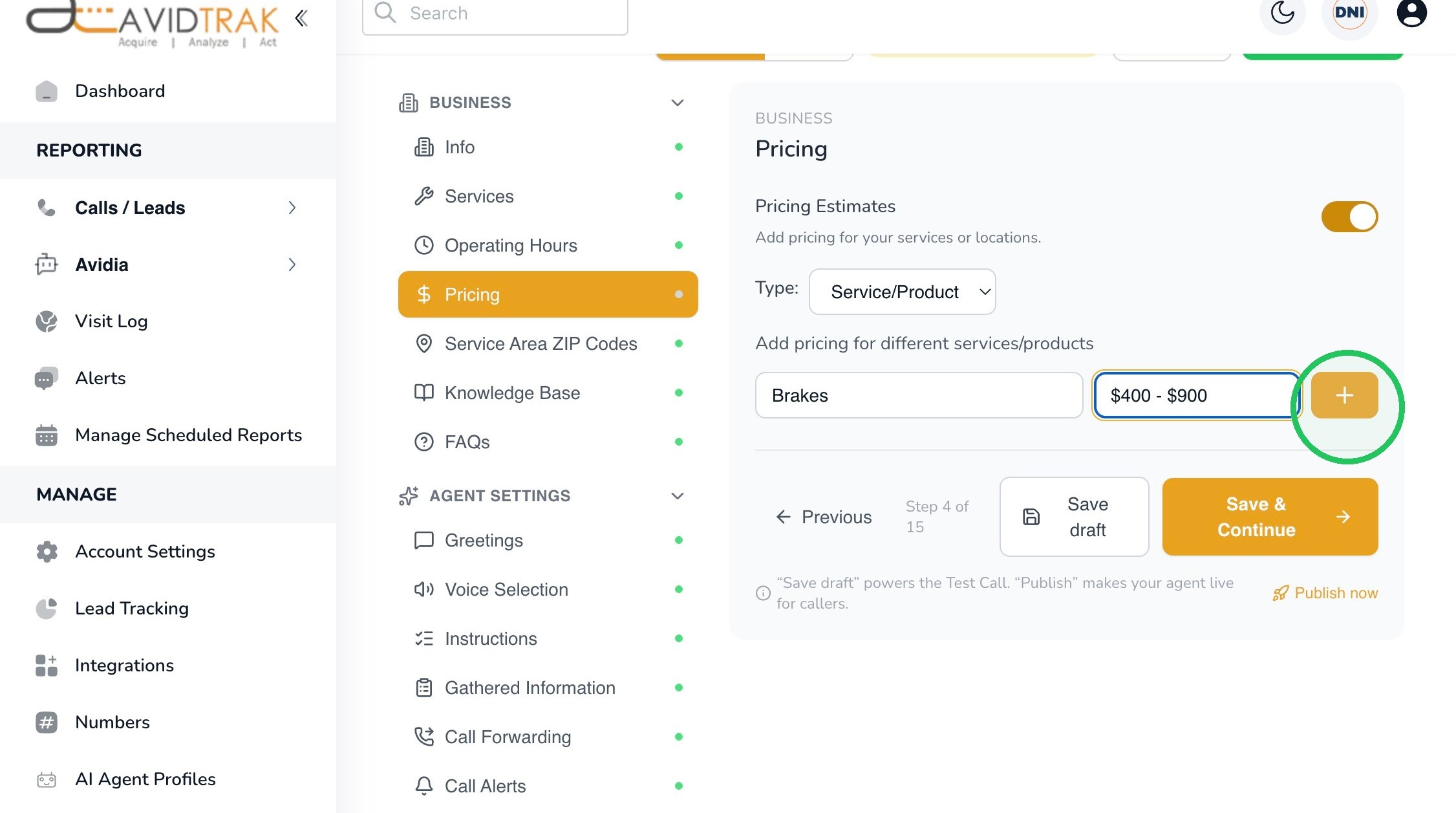Click the Dashboard home icon

[47, 91]
